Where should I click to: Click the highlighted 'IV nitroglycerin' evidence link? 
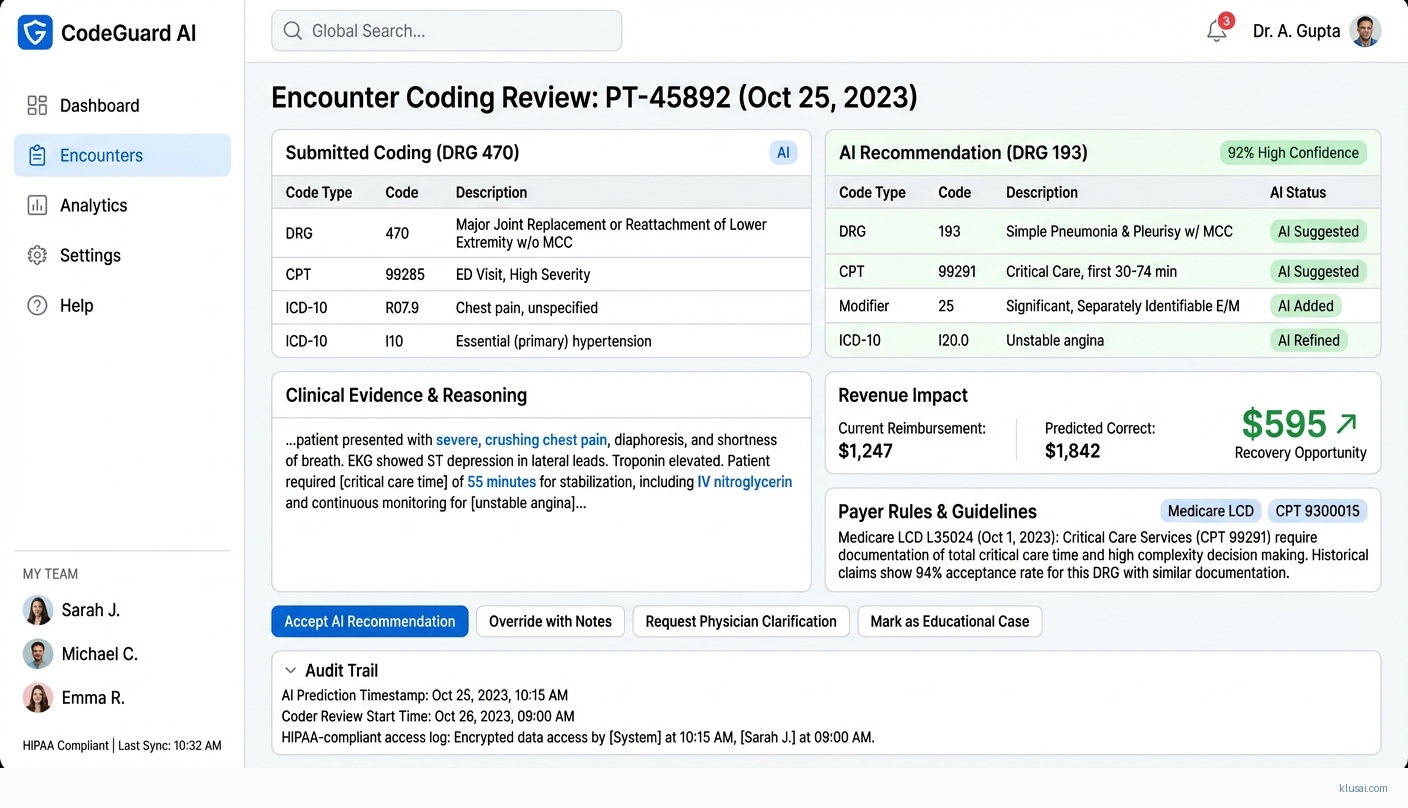click(x=744, y=482)
